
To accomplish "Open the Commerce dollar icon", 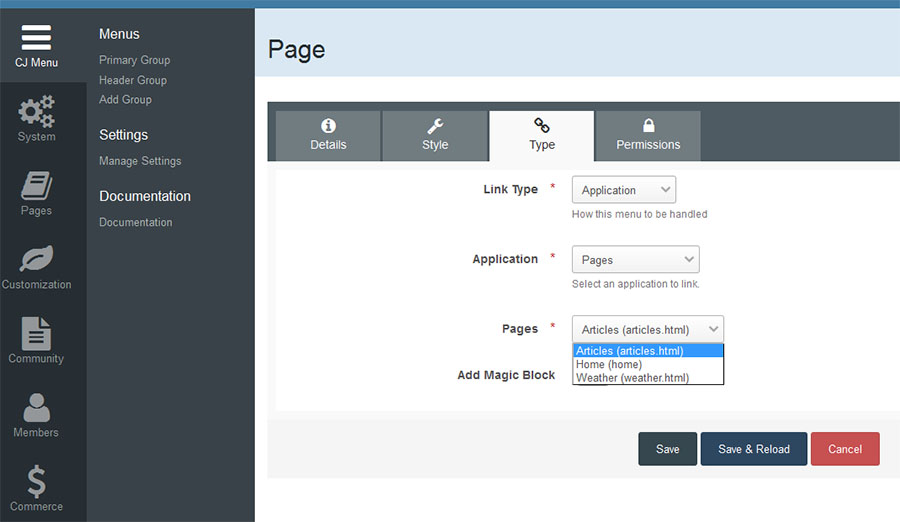I will click(36, 481).
